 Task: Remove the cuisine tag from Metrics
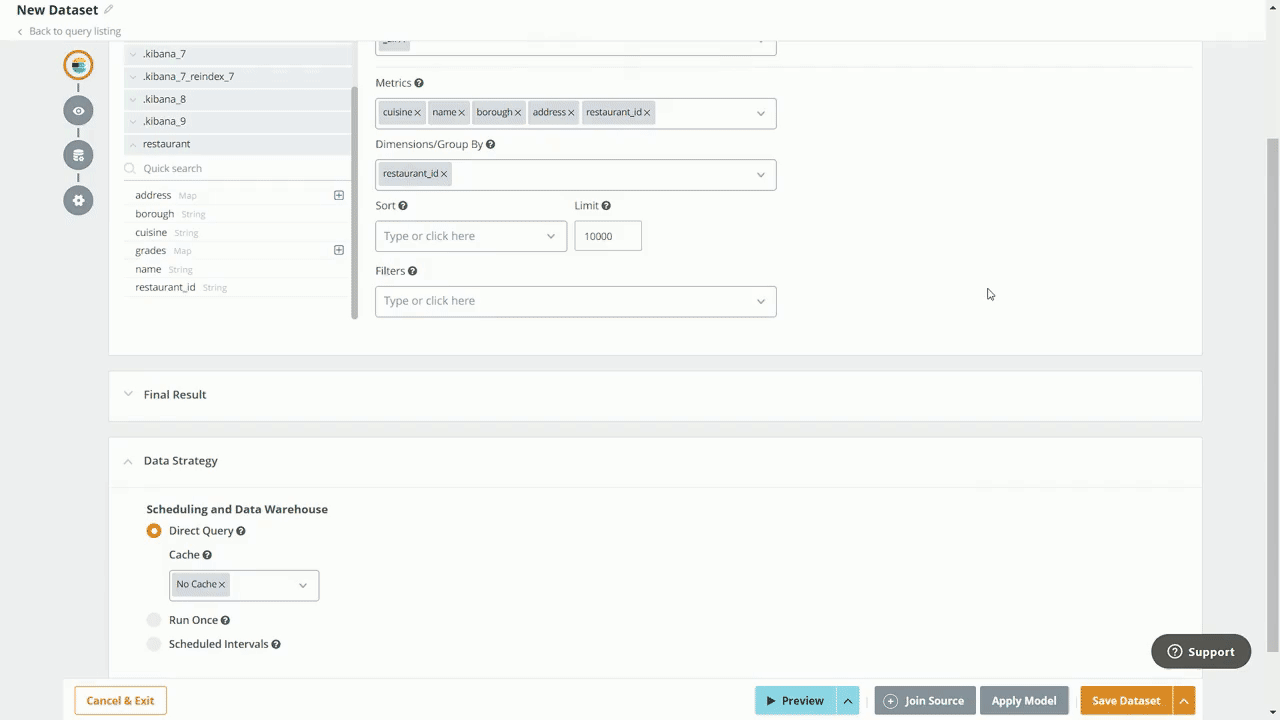click(418, 113)
